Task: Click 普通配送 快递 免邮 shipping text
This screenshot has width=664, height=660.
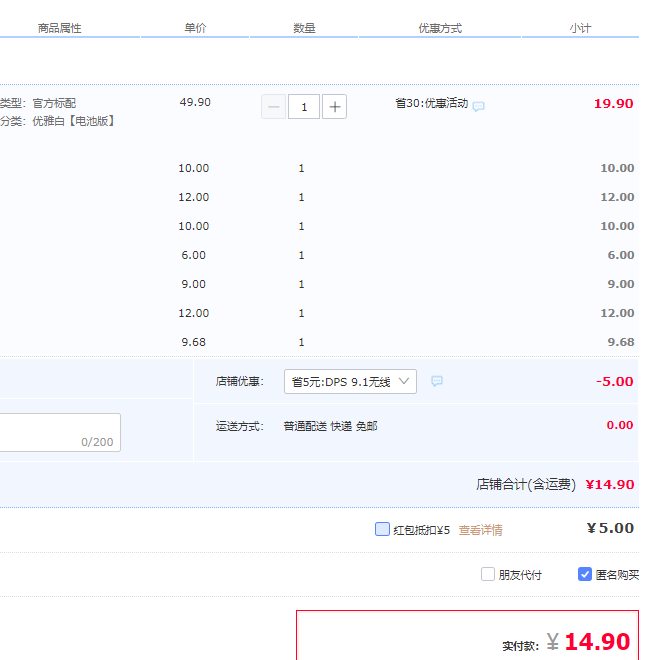Action: pyautogui.click(x=330, y=426)
